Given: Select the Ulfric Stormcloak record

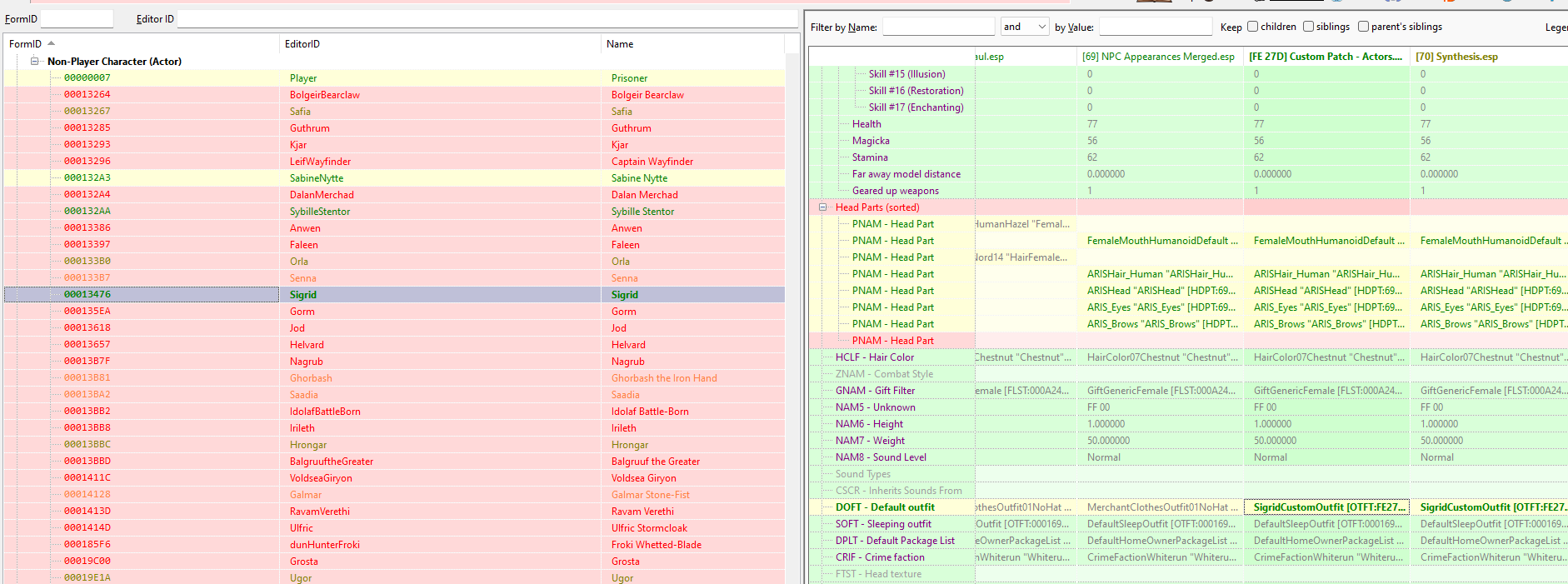Looking at the screenshot, I should coord(394,527).
